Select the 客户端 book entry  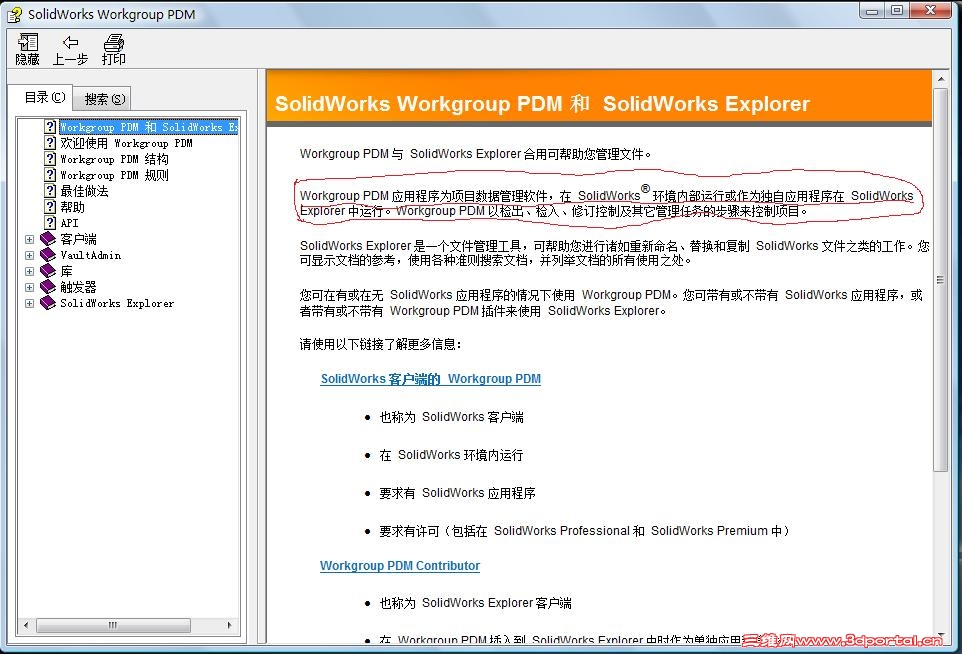(x=79, y=239)
